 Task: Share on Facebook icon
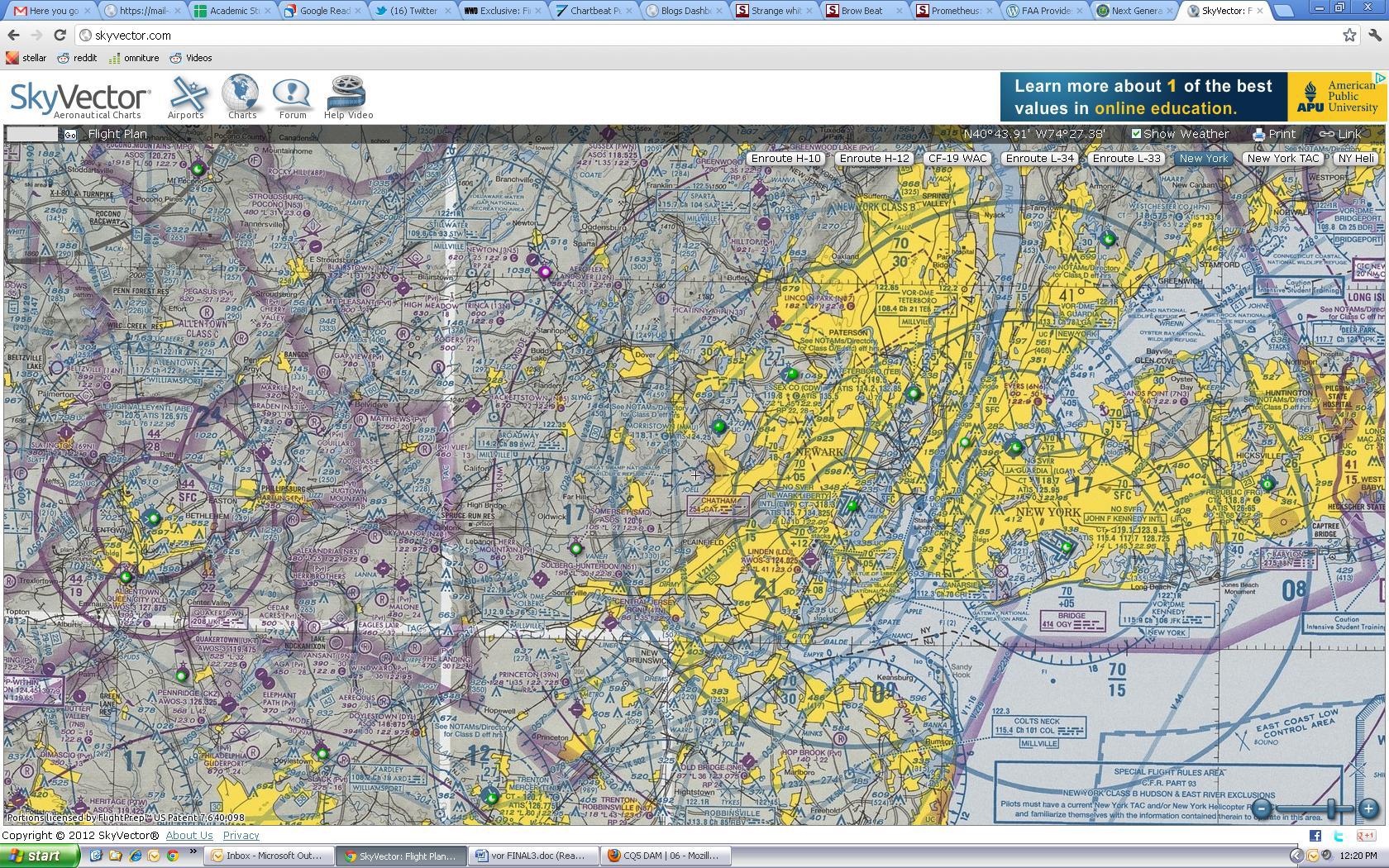(1315, 836)
